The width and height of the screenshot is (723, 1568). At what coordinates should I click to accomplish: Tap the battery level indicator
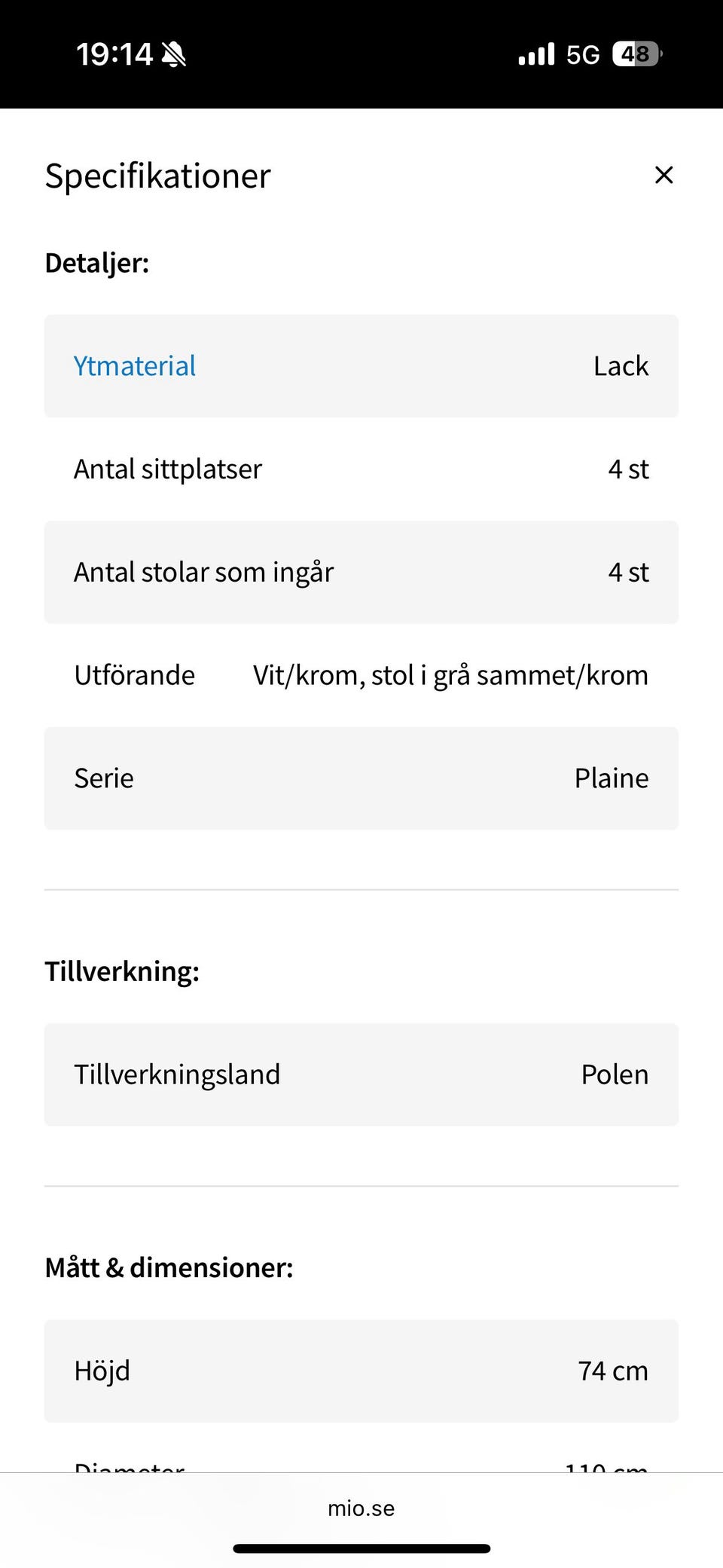(x=637, y=54)
